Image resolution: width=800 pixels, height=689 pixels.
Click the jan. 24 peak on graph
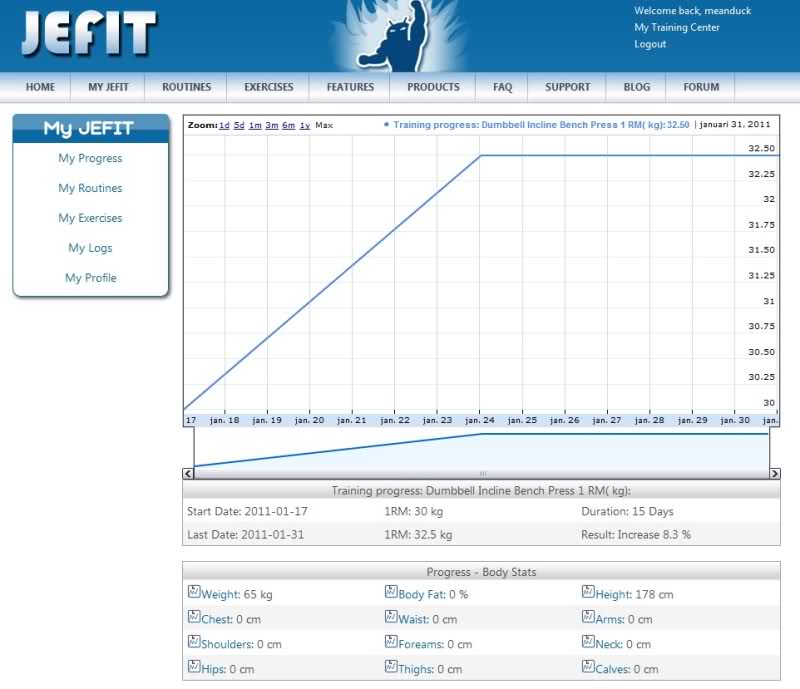pyautogui.click(x=481, y=156)
